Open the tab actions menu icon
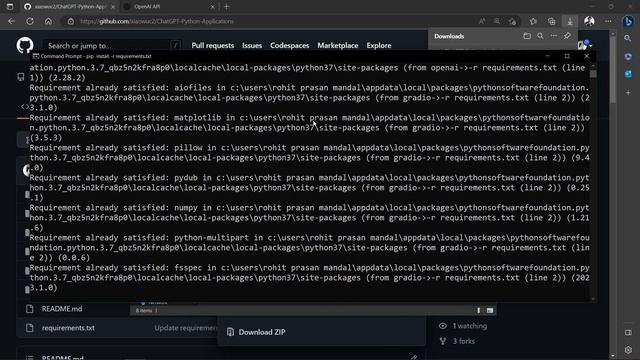 coord(10,7)
